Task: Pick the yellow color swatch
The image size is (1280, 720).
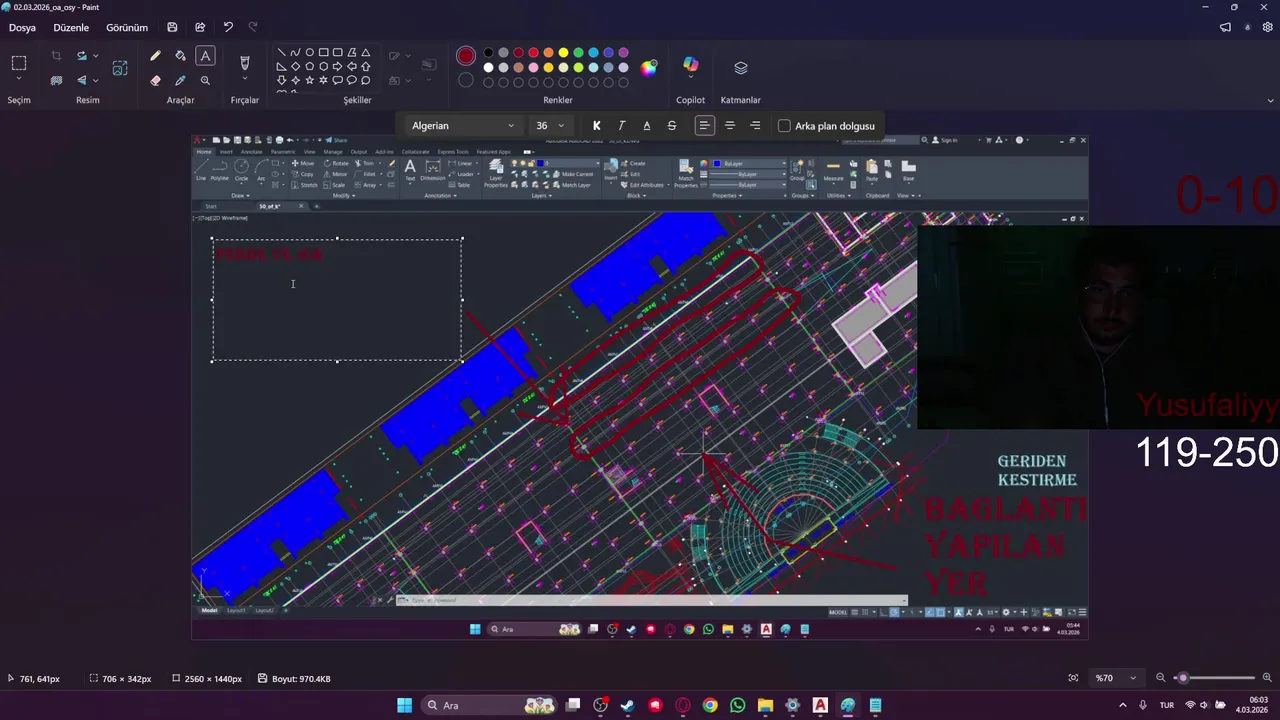Action: coord(563,52)
